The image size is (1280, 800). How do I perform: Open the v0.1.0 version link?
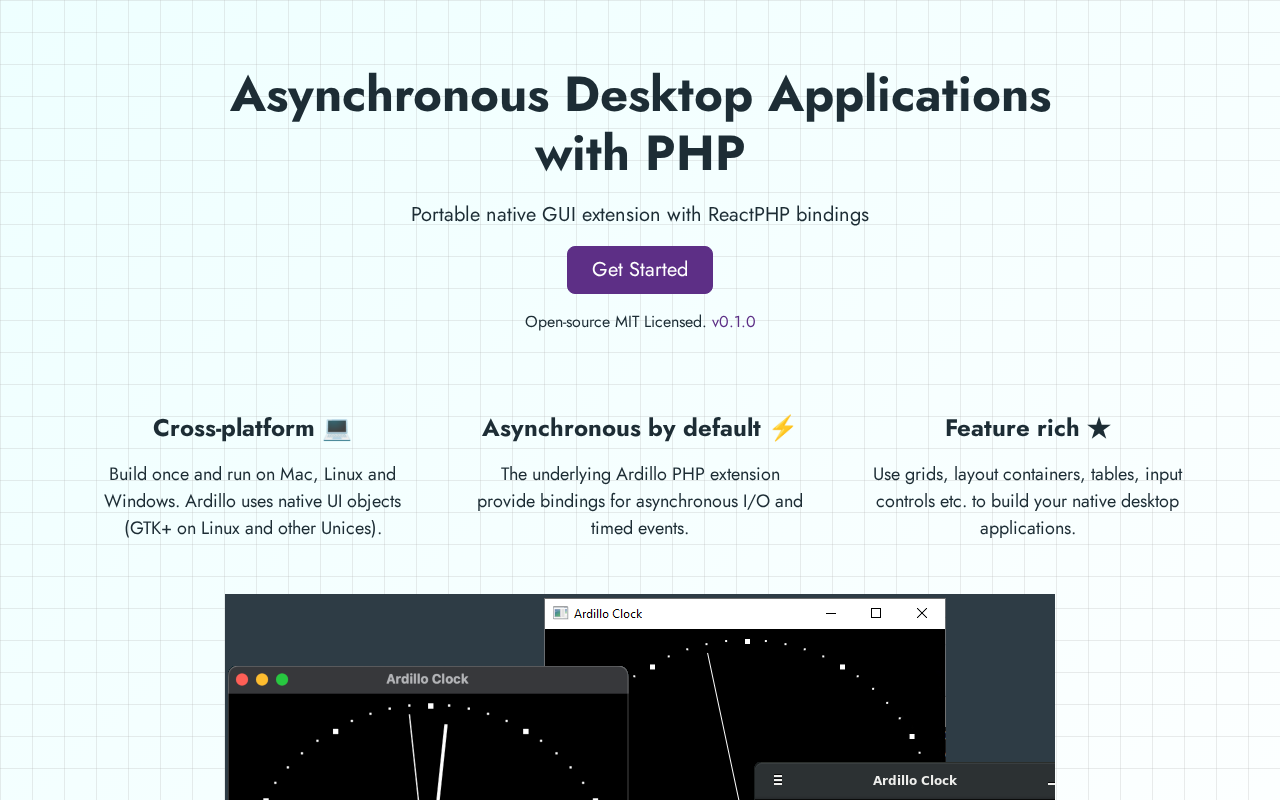click(733, 322)
